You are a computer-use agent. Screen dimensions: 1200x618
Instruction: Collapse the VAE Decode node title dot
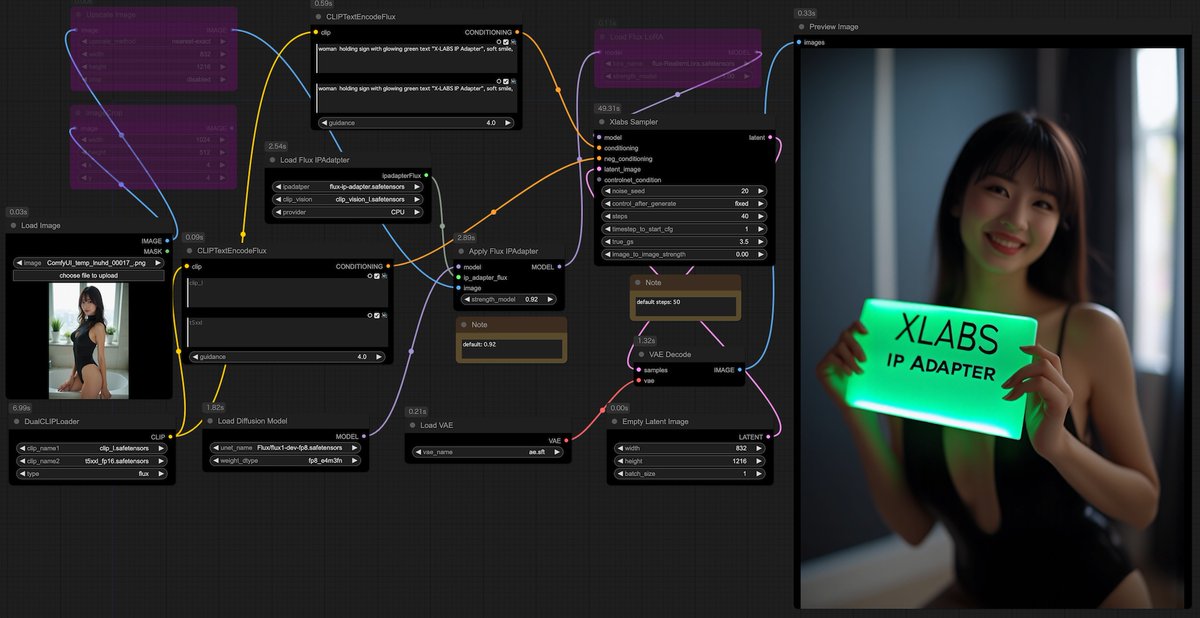pos(642,354)
